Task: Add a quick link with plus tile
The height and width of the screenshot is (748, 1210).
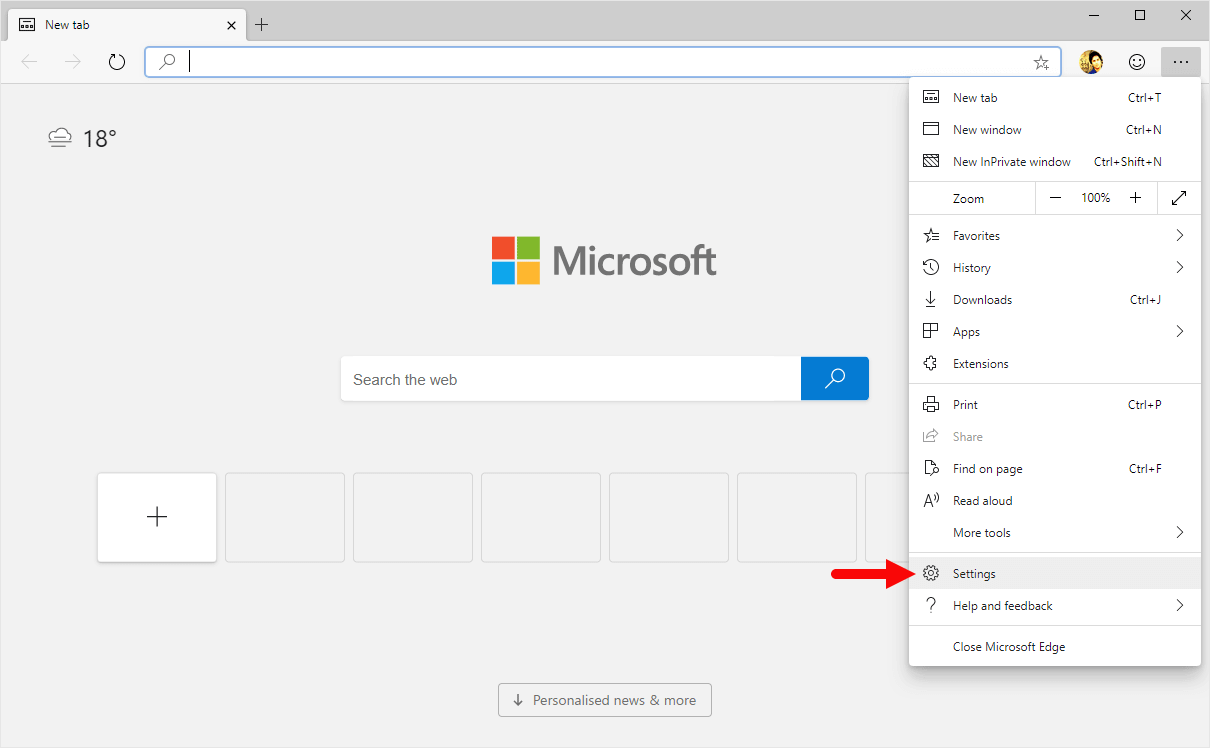Action: [x=157, y=517]
